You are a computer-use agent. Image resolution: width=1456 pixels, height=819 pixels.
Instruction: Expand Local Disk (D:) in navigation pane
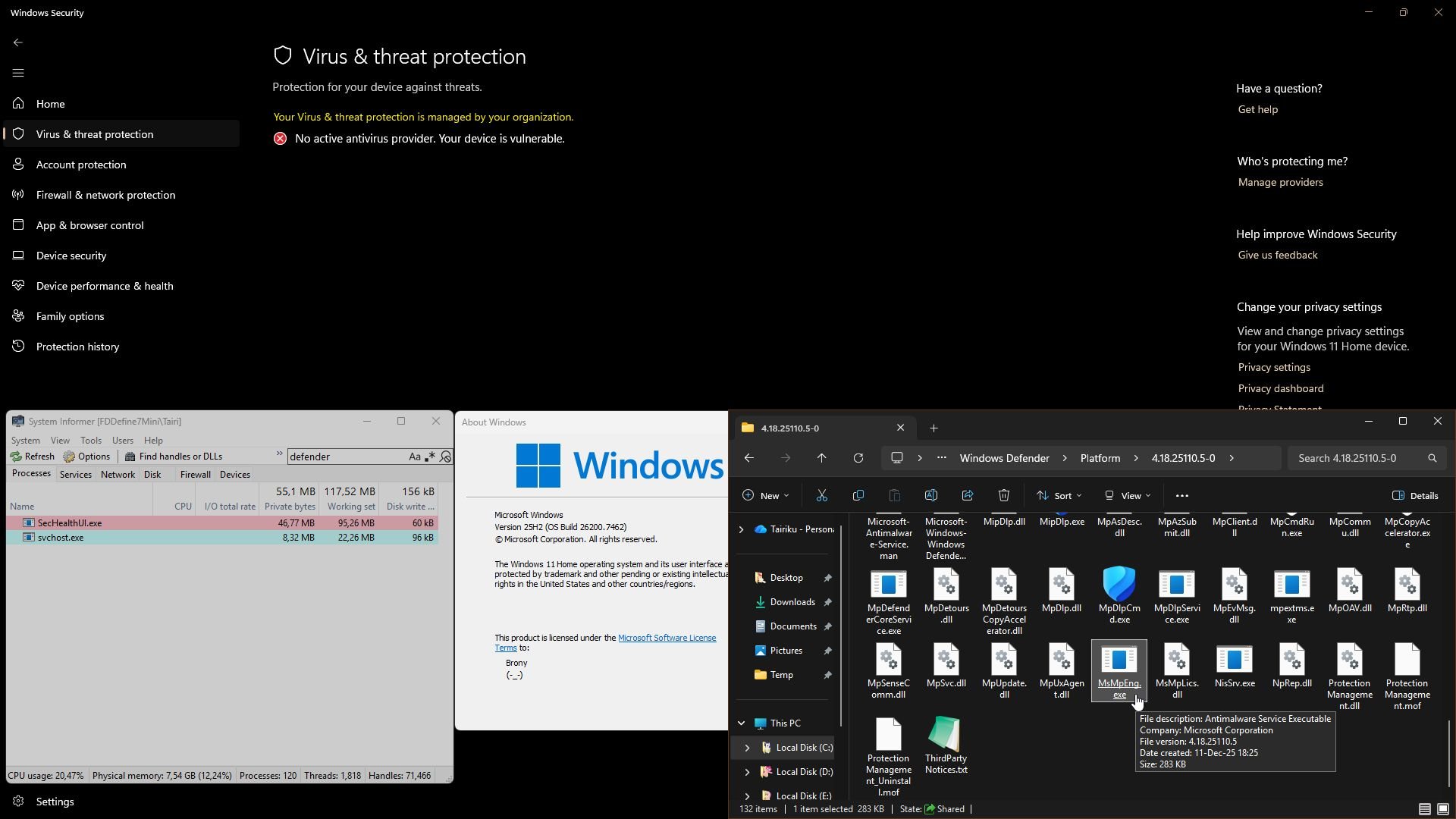(748, 772)
